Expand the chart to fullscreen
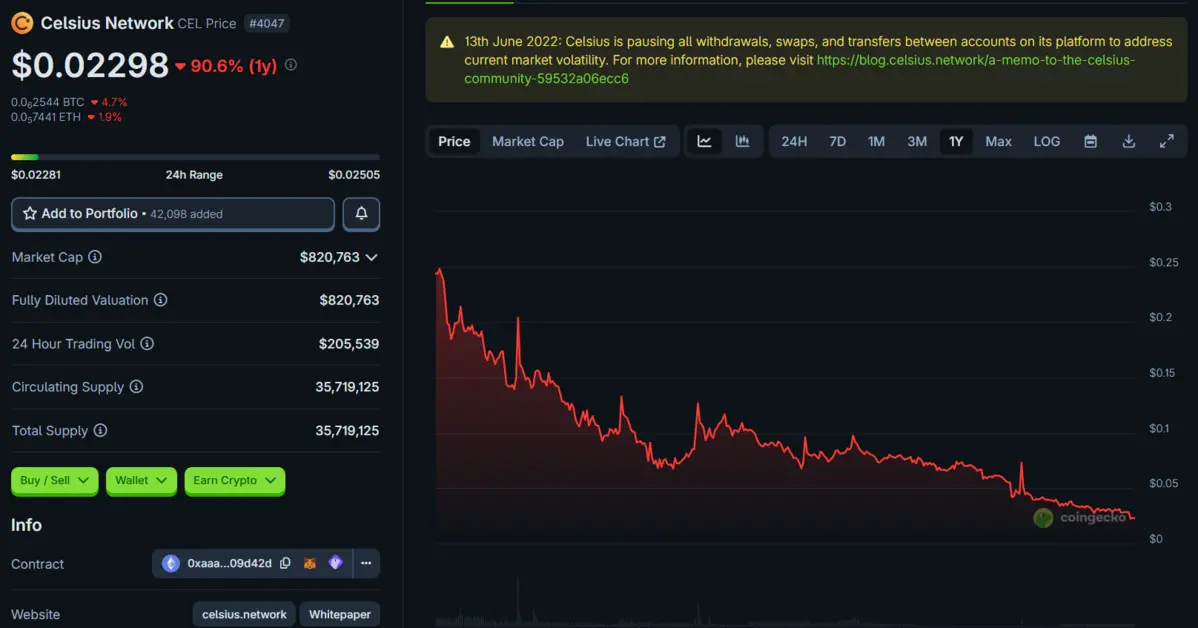 point(1166,142)
